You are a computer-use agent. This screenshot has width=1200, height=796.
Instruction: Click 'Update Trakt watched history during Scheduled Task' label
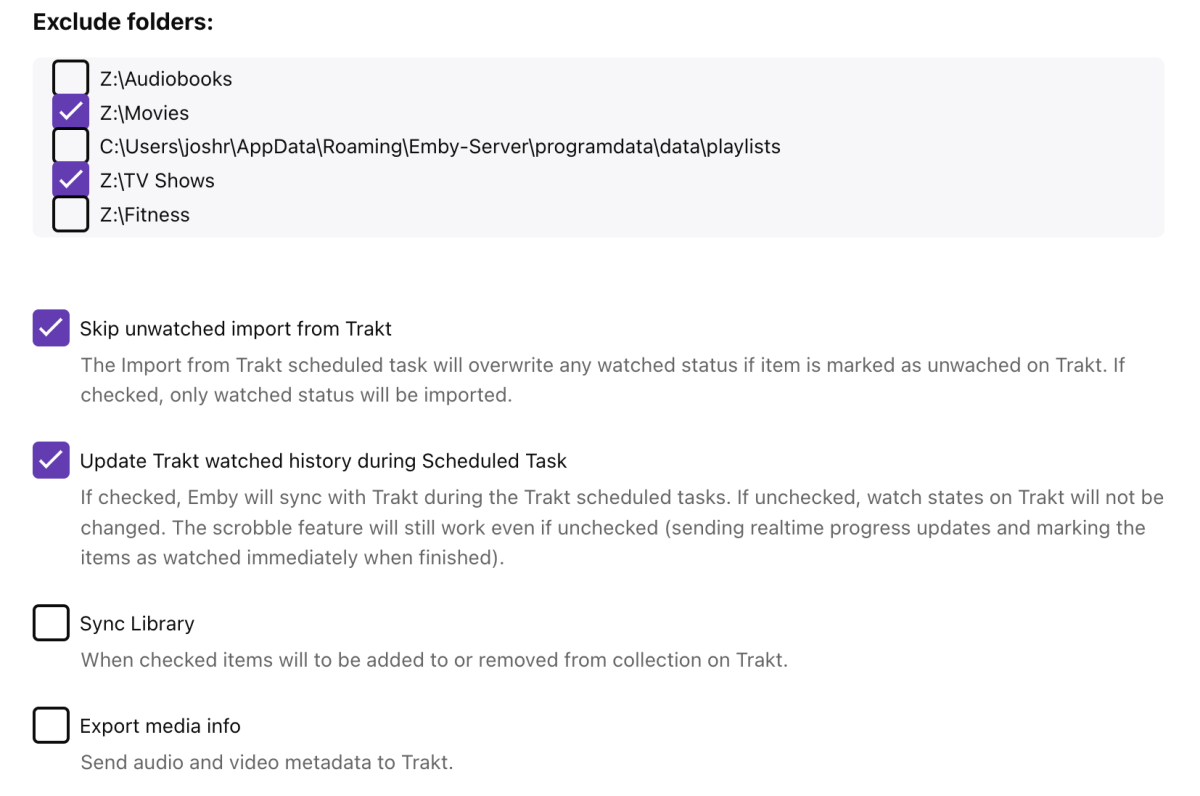click(323, 461)
